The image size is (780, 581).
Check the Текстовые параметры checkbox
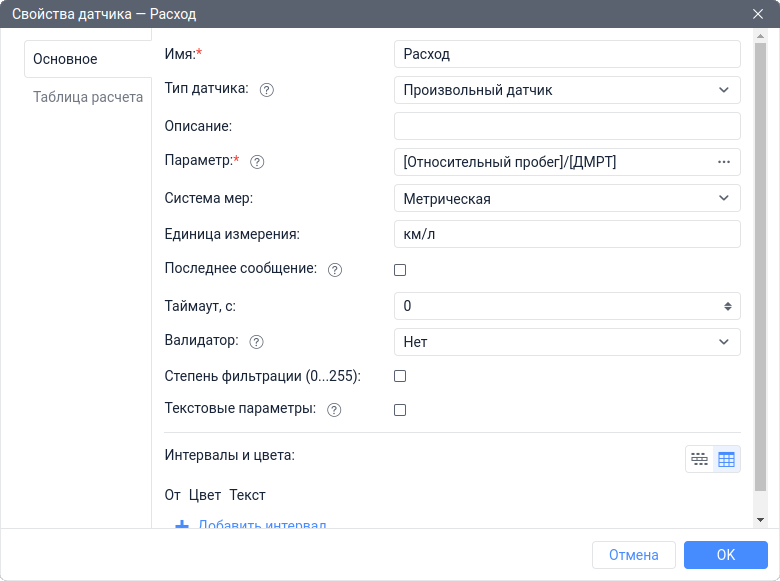(x=400, y=410)
